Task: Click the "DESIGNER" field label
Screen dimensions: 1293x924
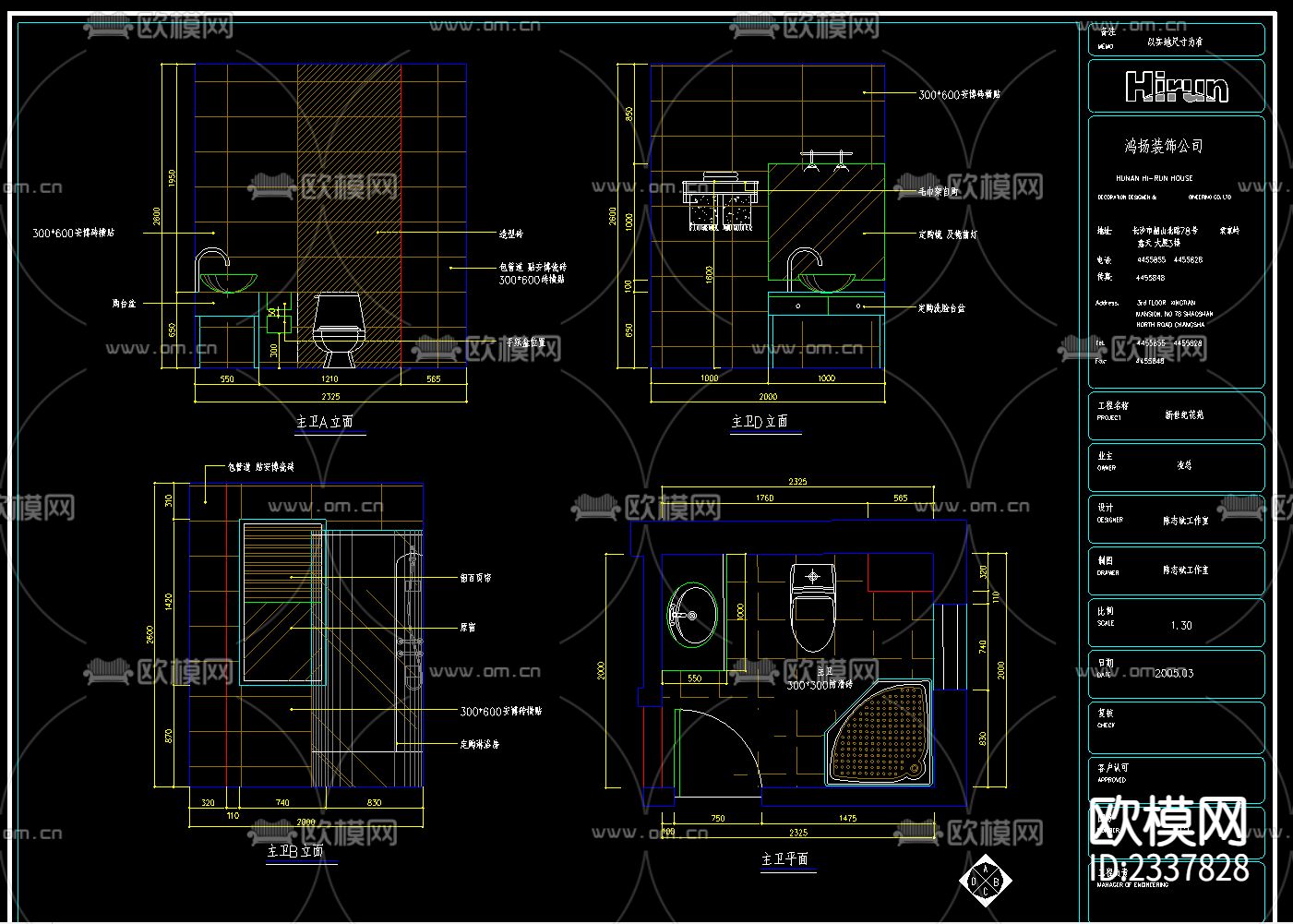Action: (1108, 520)
